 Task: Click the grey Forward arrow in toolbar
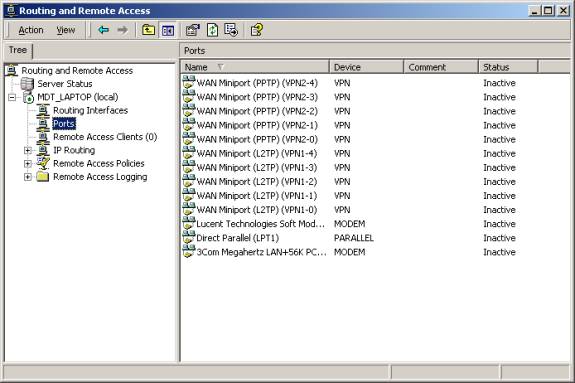pos(122,30)
